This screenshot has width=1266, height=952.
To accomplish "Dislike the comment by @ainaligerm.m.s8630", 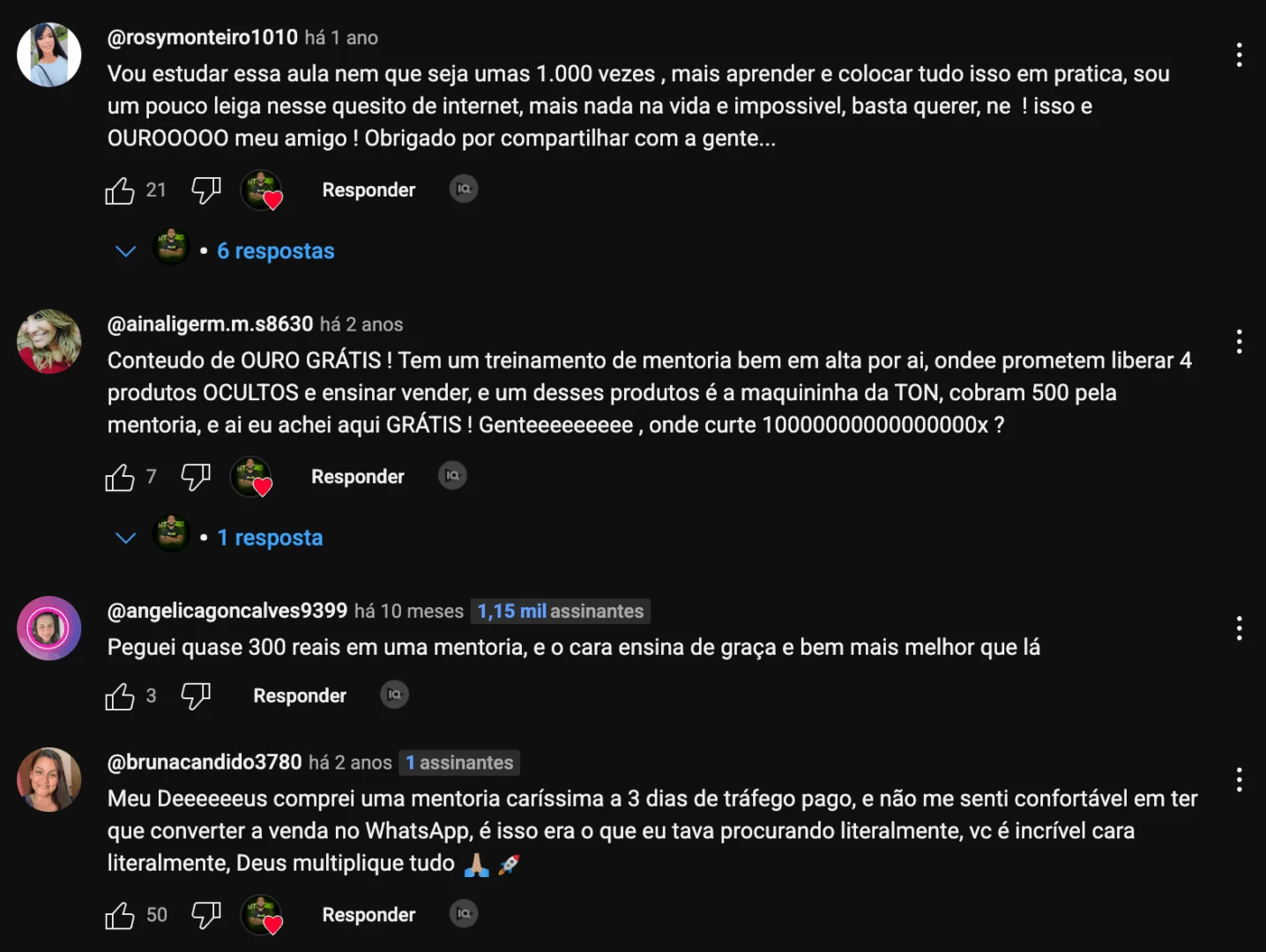I will tap(196, 477).
